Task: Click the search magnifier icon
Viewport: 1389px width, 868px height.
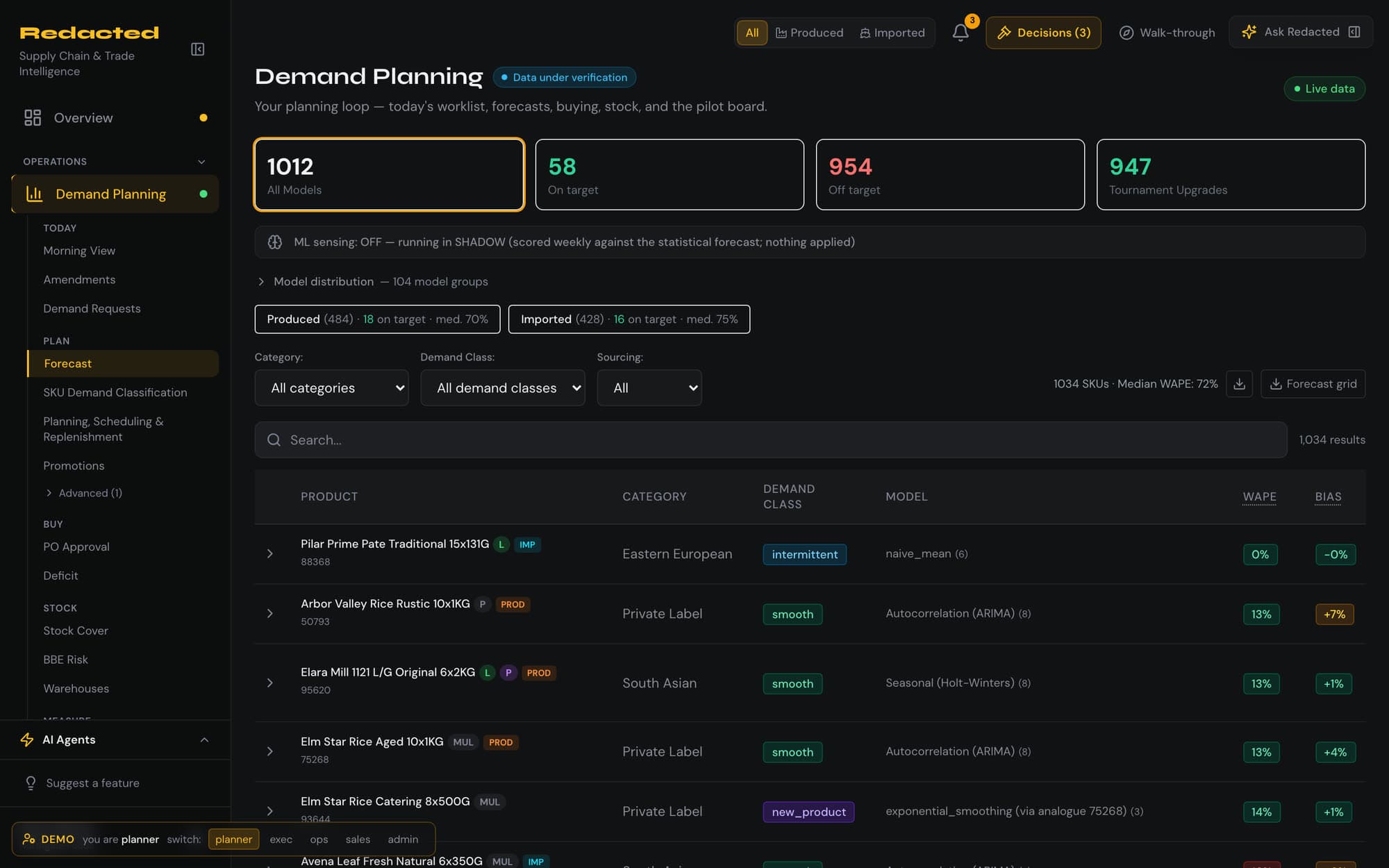Action: 274,440
